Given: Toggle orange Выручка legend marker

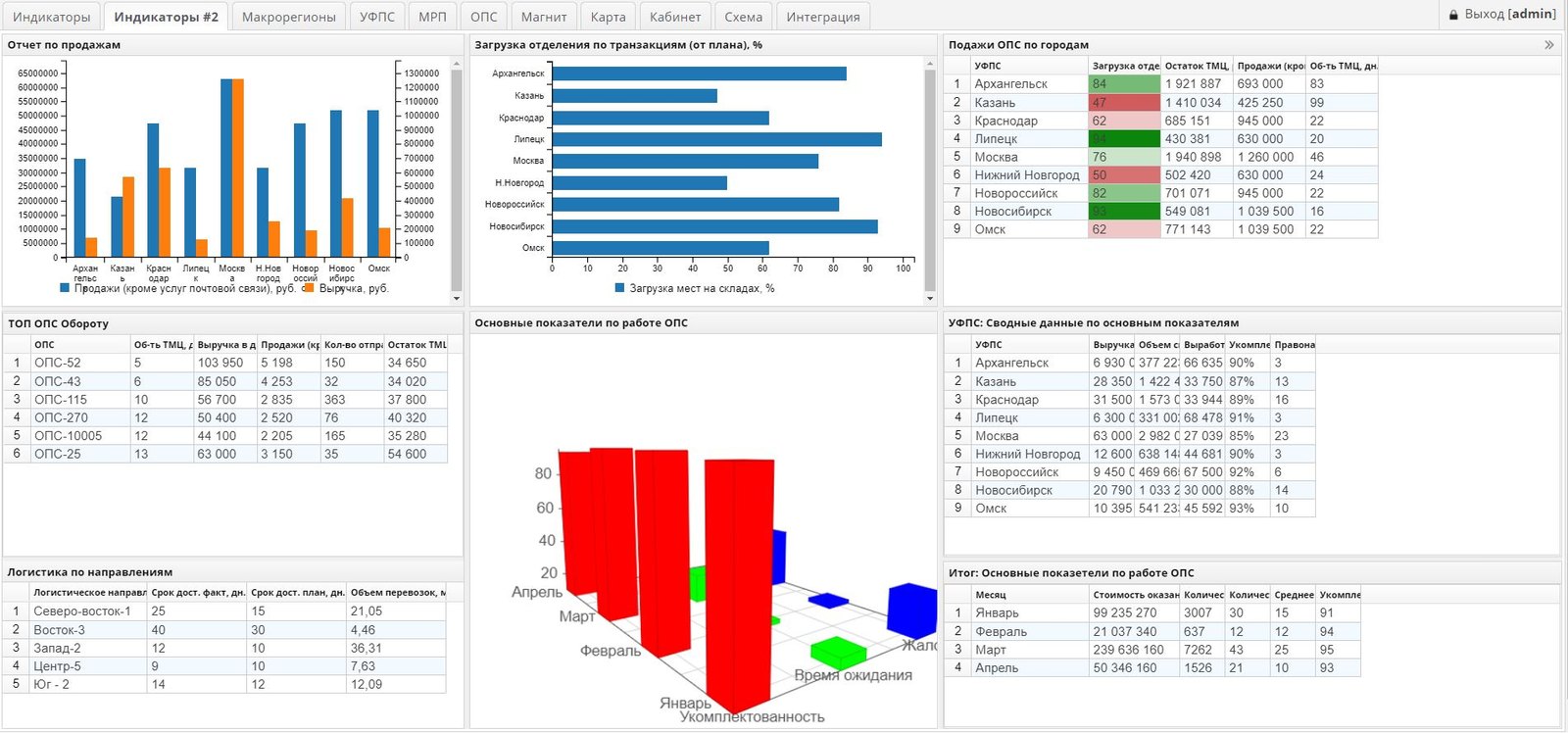Looking at the screenshot, I should pyautogui.click(x=310, y=288).
